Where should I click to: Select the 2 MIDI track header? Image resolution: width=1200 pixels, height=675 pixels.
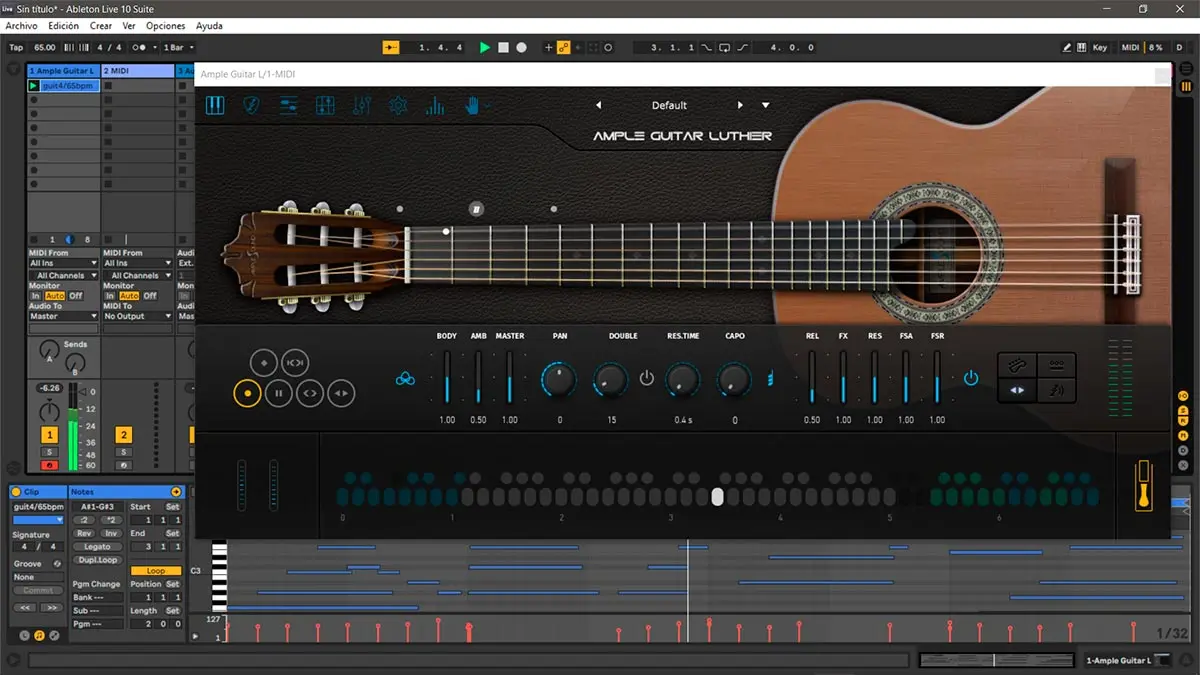pos(137,71)
